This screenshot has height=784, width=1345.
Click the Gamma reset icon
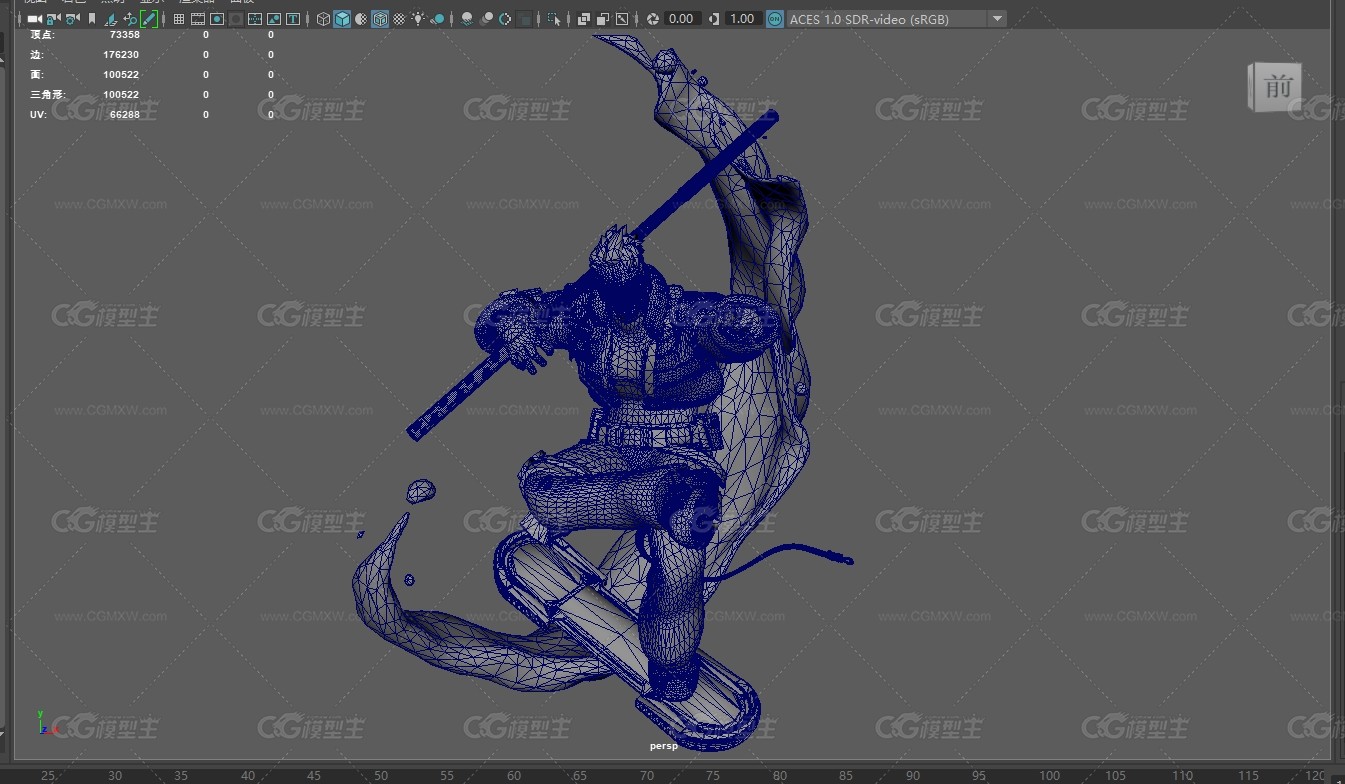click(714, 19)
